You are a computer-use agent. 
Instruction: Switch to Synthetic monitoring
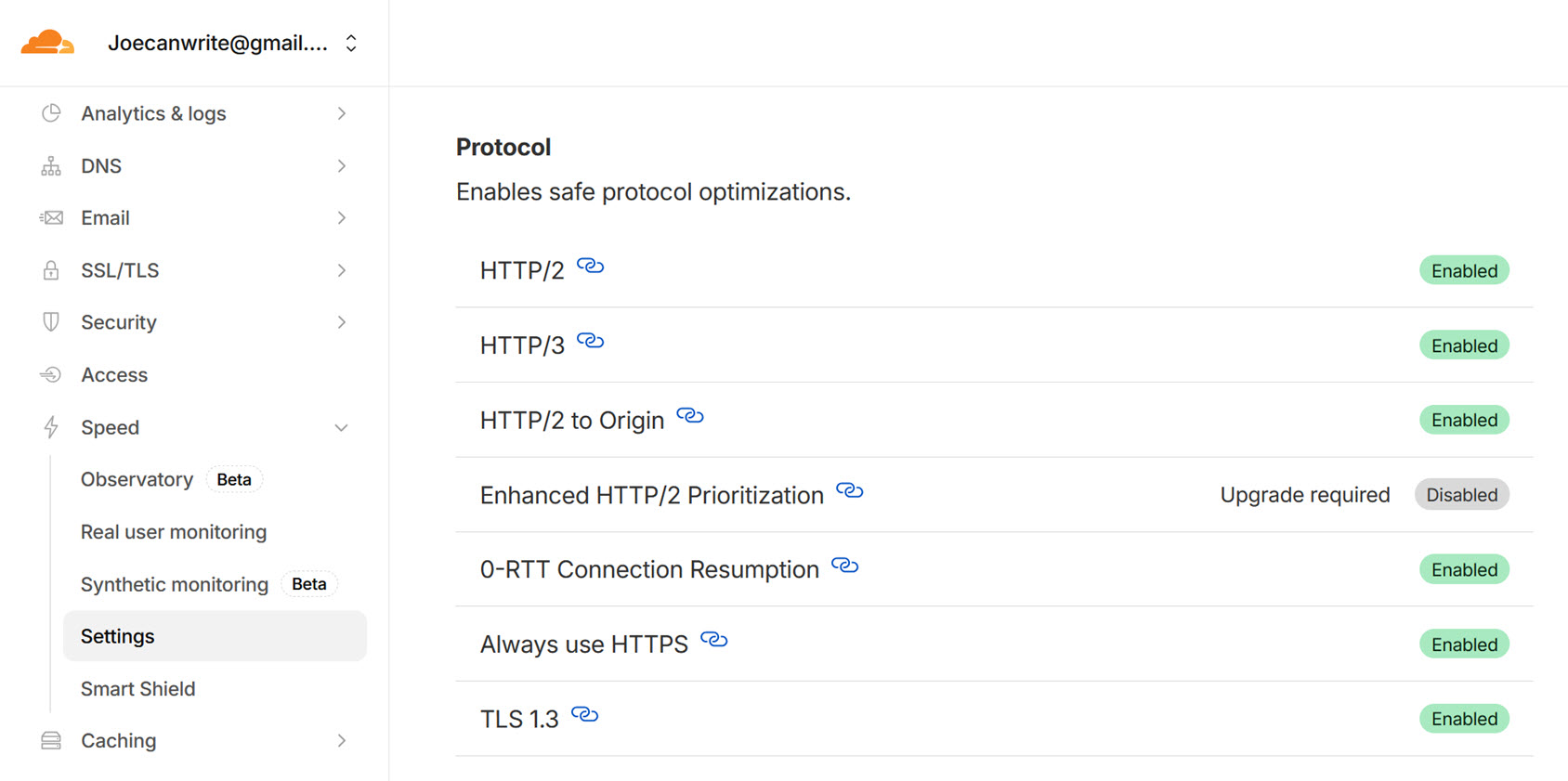(x=174, y=584)
